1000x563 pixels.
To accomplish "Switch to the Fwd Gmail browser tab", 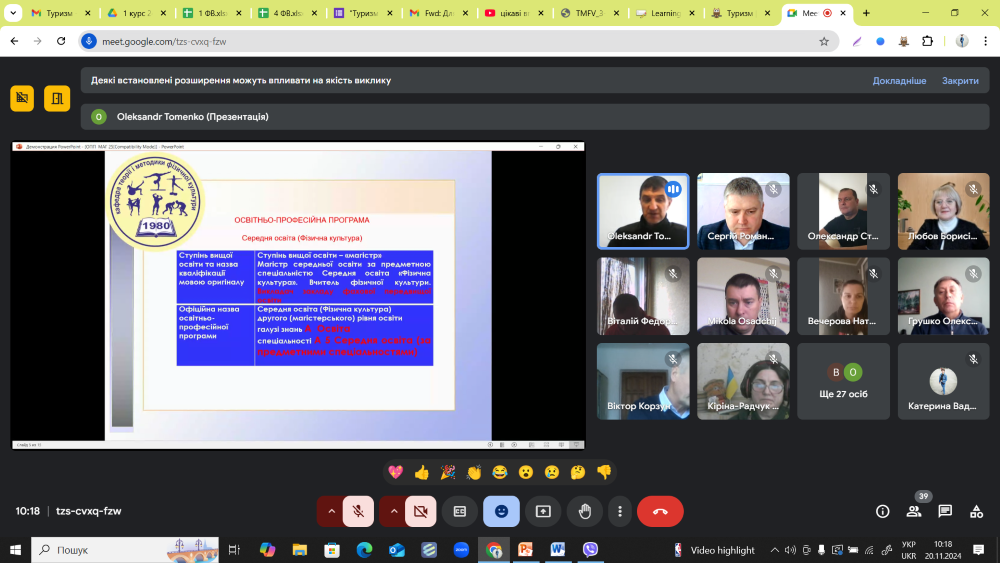I will point(436,13).
